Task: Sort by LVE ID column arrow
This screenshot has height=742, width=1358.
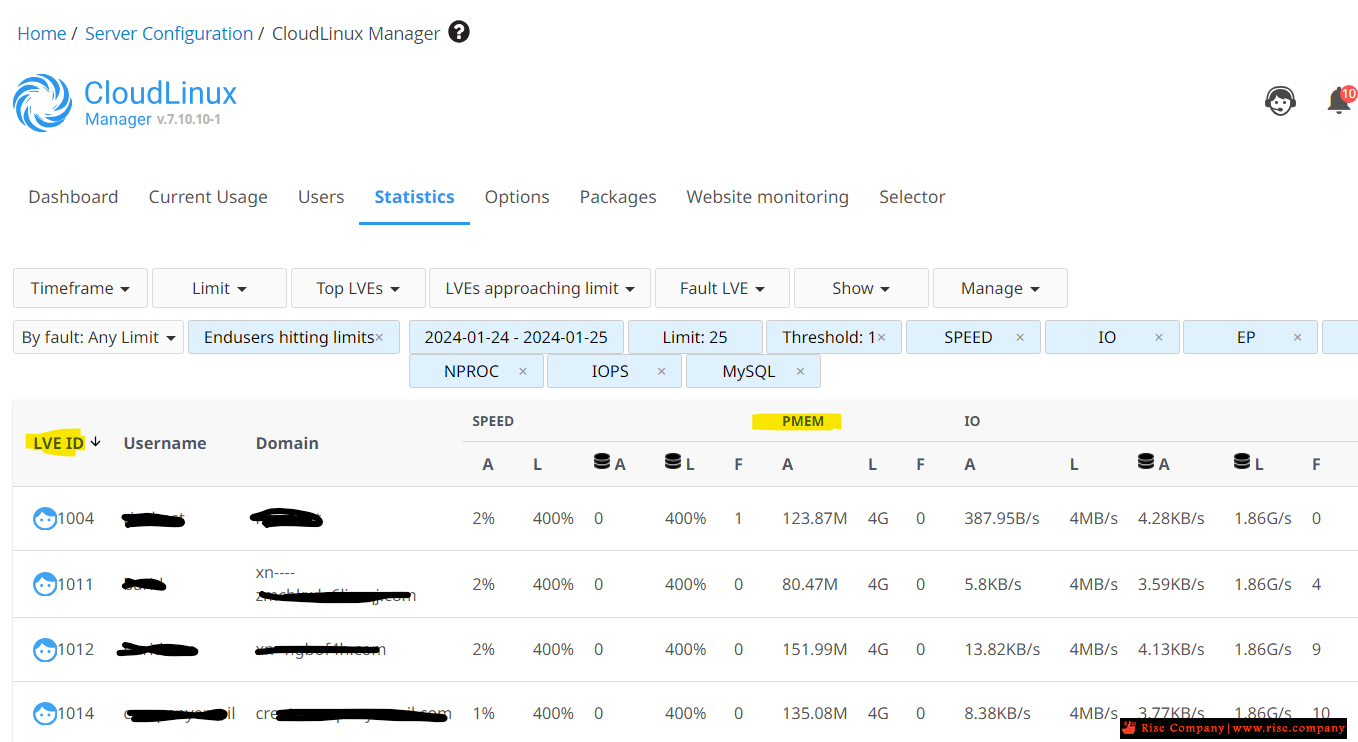Action: coord(96,442)
